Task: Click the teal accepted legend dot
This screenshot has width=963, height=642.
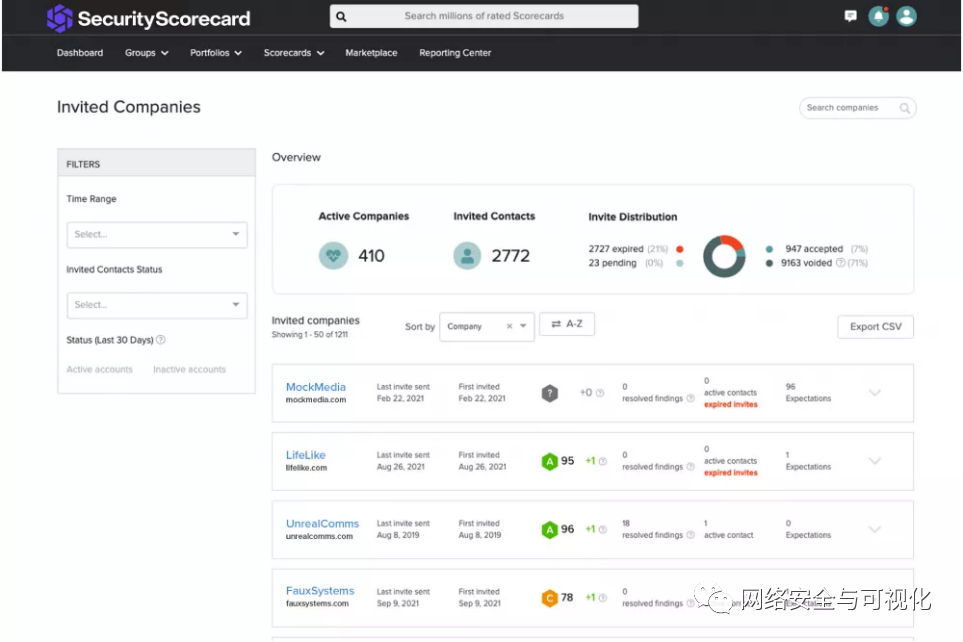Action: click(x=769, y=249)
